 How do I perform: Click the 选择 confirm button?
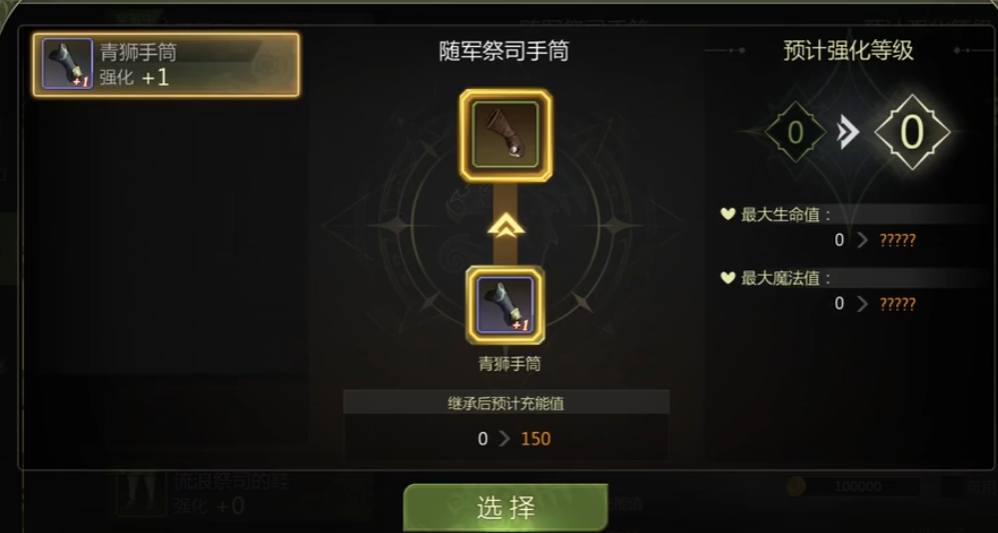click(506, 508)
